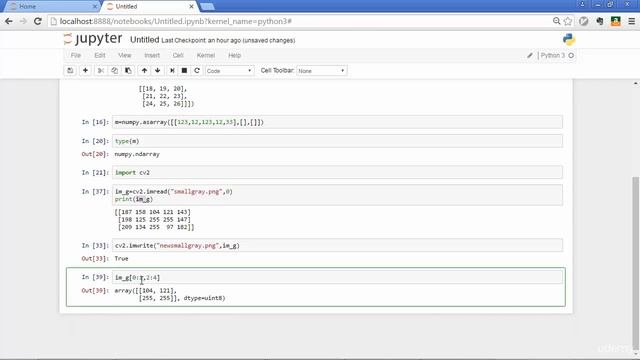This screenshot has height=360, width=640.
Task: Reload the page in browser
Action: [x=38, y=21]
